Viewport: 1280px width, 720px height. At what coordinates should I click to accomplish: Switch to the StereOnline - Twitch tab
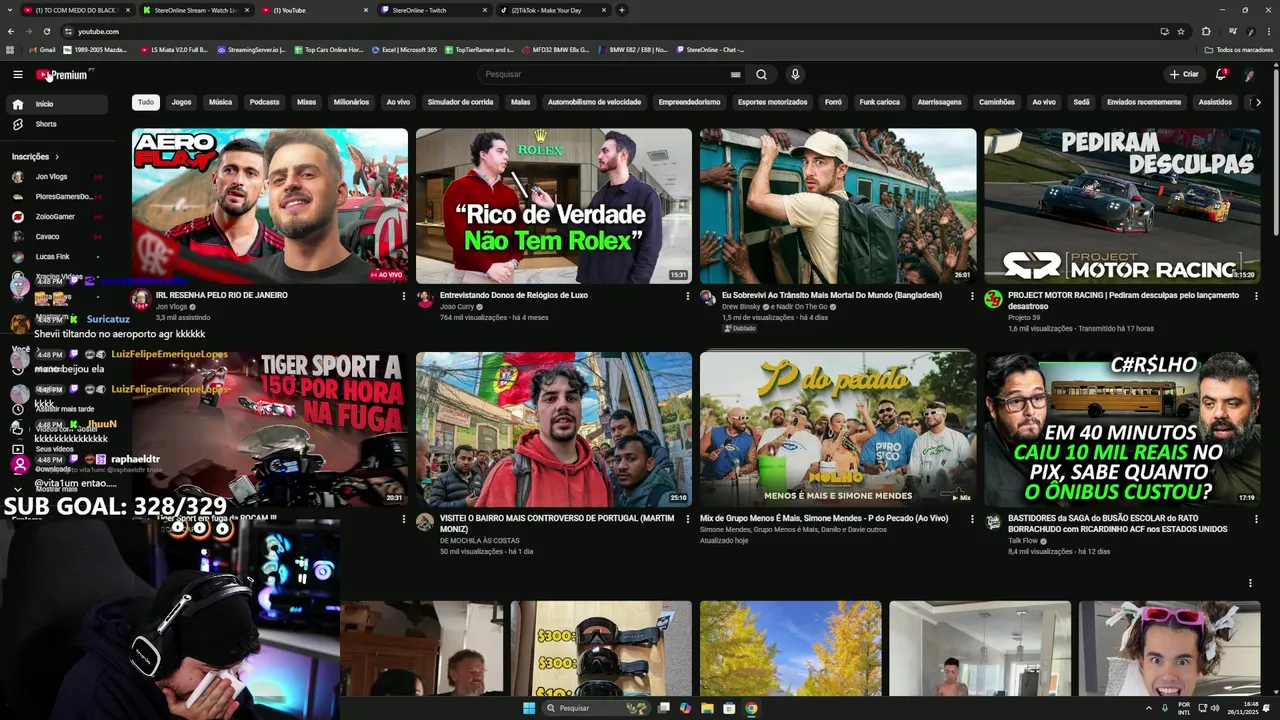pos(435,10)
